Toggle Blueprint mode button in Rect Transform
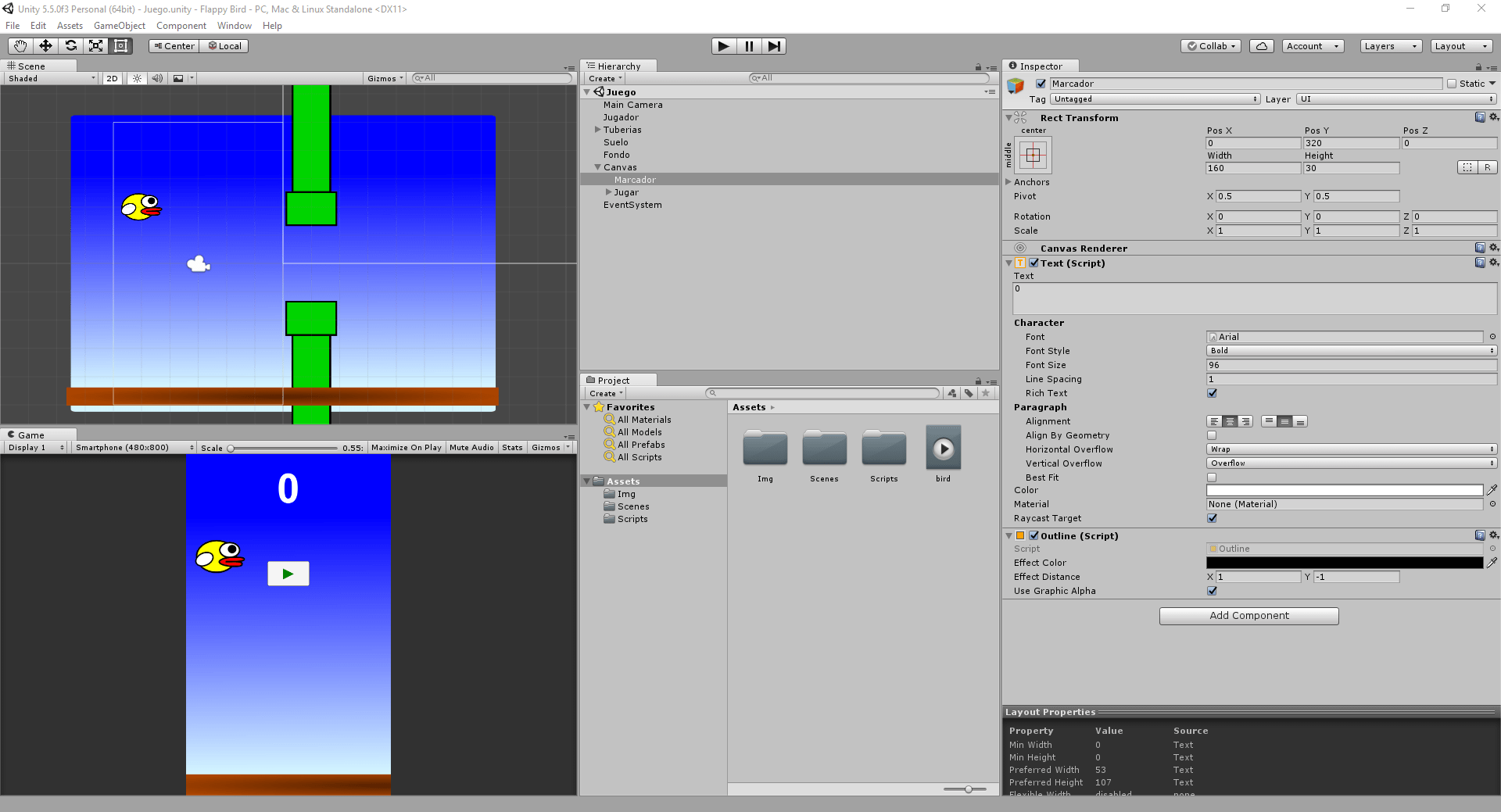Screen dimensions: 1501x812 click(x=1467, y=167)
